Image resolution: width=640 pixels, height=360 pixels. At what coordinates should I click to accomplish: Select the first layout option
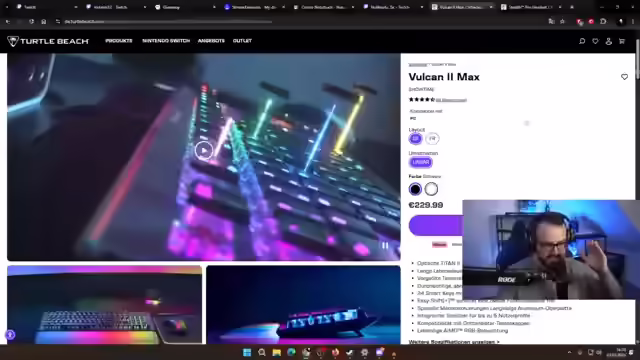point(416,139)
